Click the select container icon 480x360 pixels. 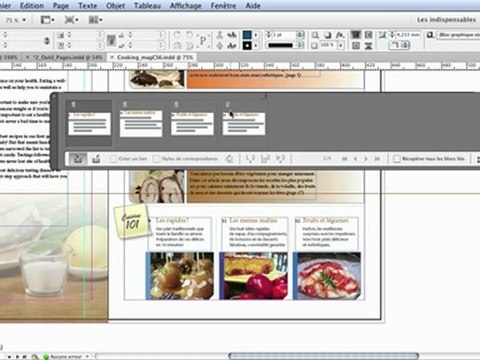(x=219, y=35)
